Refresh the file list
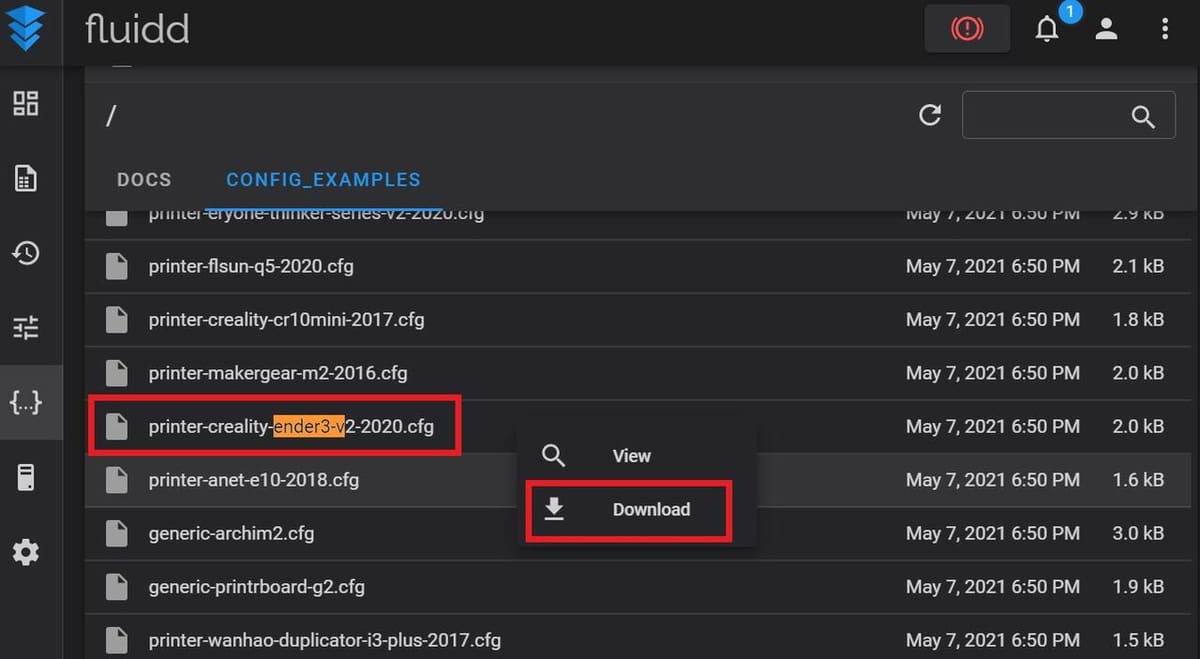 pos(930,115)
